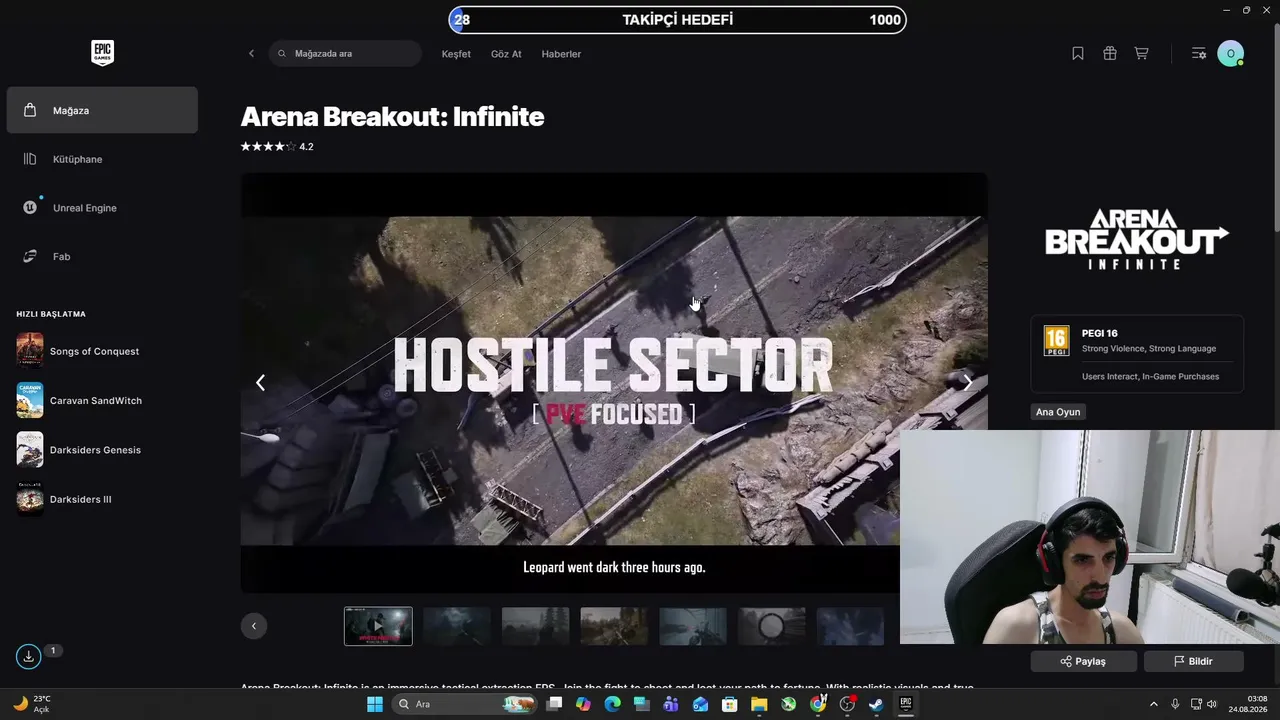Show previous media slide in the carousel
1280x720 pixels.
pos(260,382)
